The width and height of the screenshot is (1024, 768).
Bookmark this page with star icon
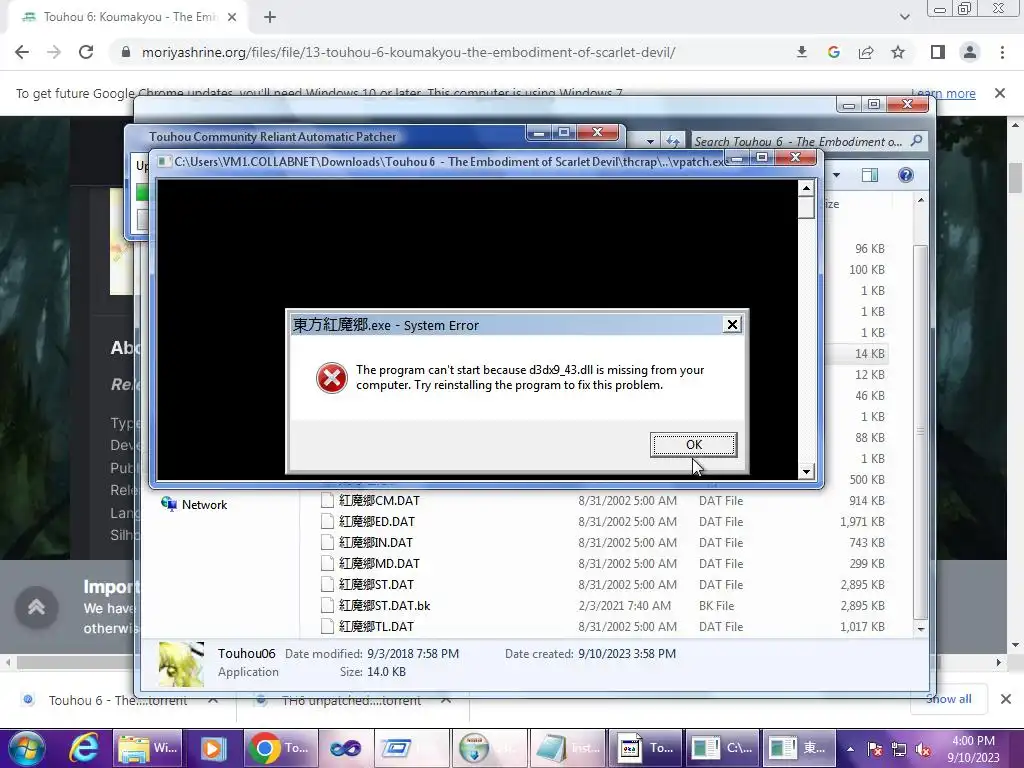[898, 52]
